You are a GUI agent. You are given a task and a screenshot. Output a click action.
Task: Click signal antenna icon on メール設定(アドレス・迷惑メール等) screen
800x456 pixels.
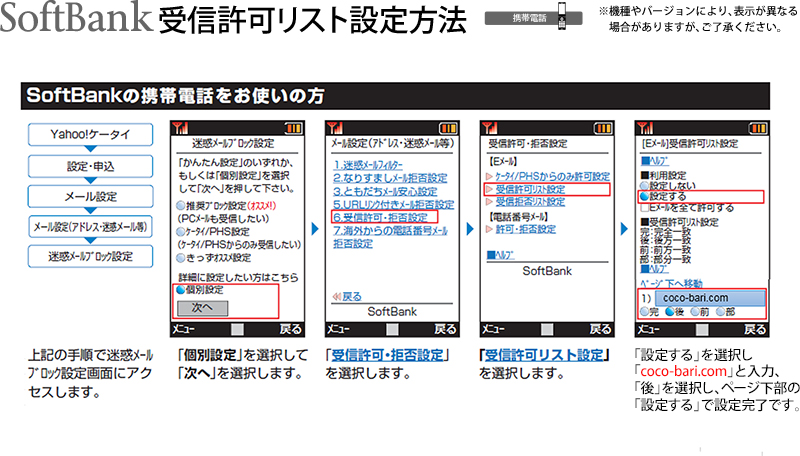coord(335,128)
